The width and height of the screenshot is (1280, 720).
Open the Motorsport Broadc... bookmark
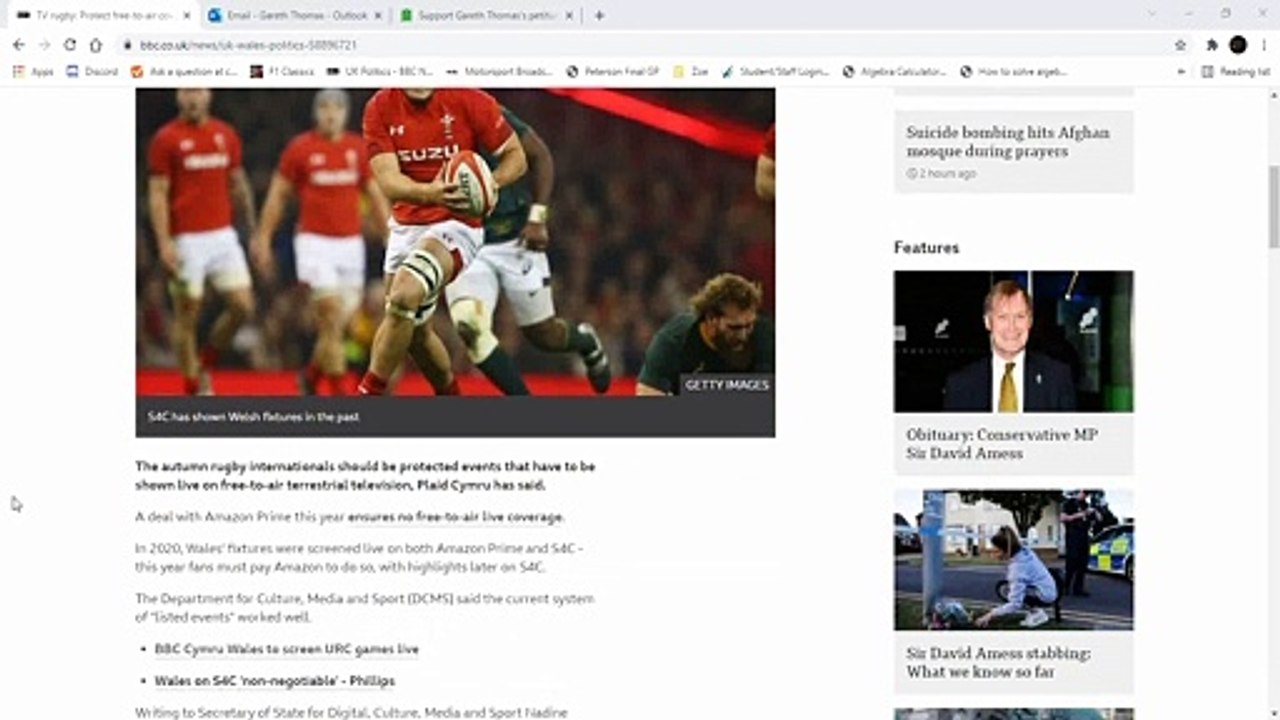click(x=500, y=72)
